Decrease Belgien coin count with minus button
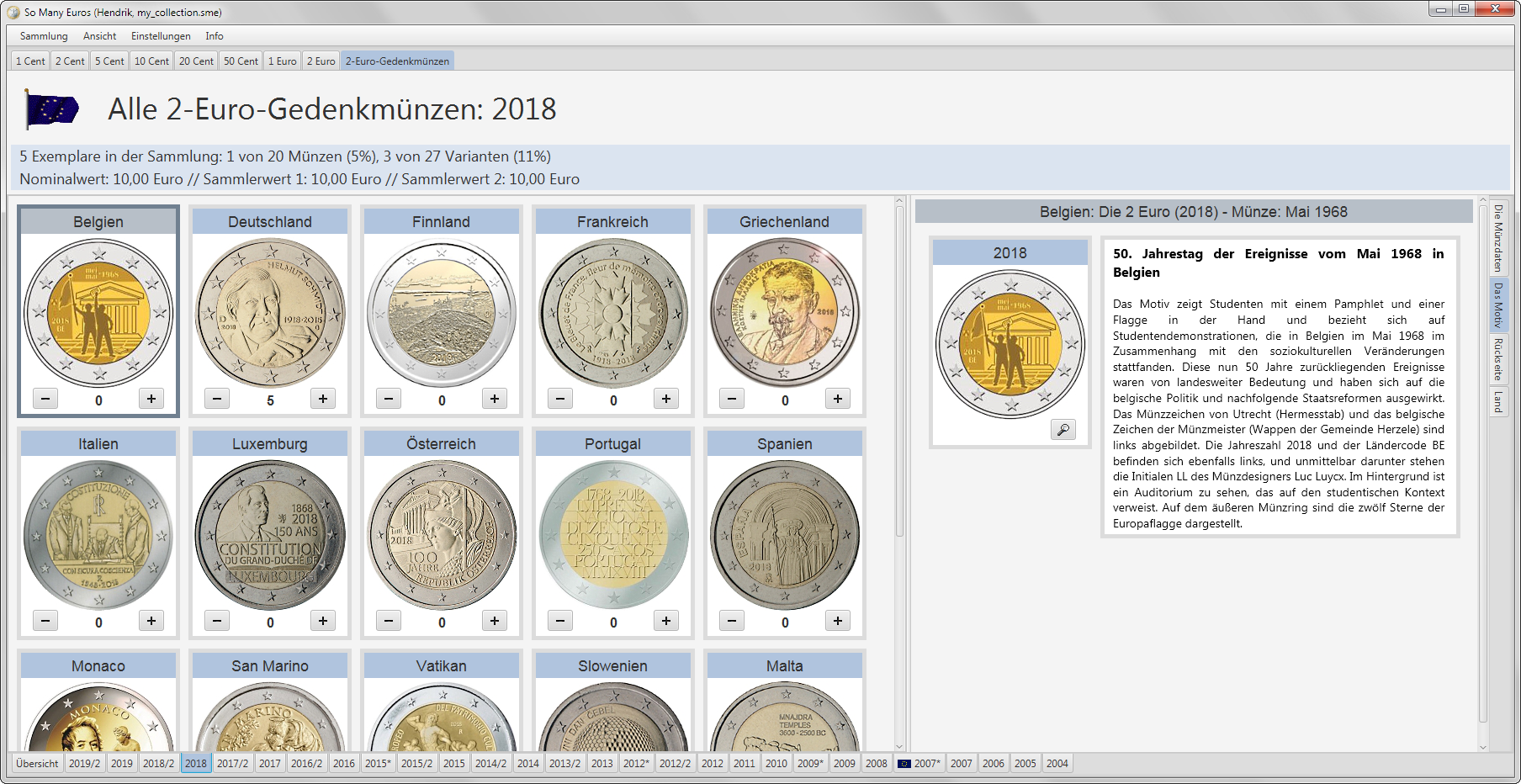The image size is (1521, 784). (x=45, y=399)
